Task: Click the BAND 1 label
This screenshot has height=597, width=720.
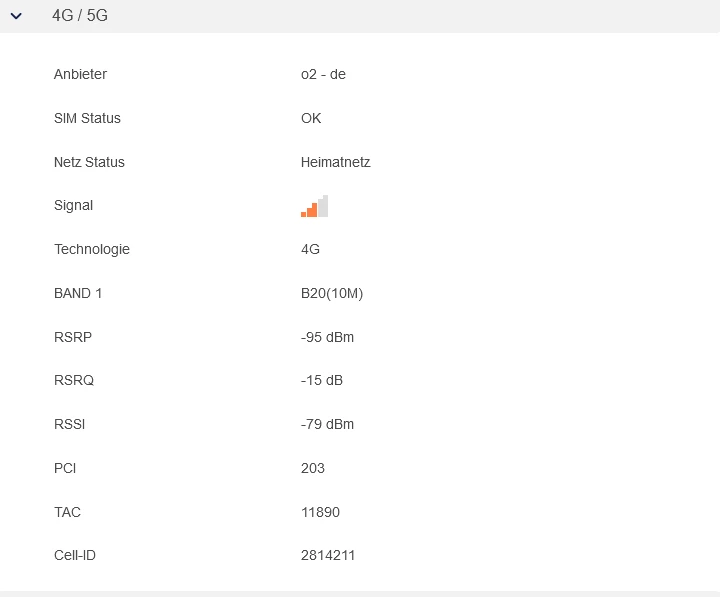Action: click(x=78, y=293)
